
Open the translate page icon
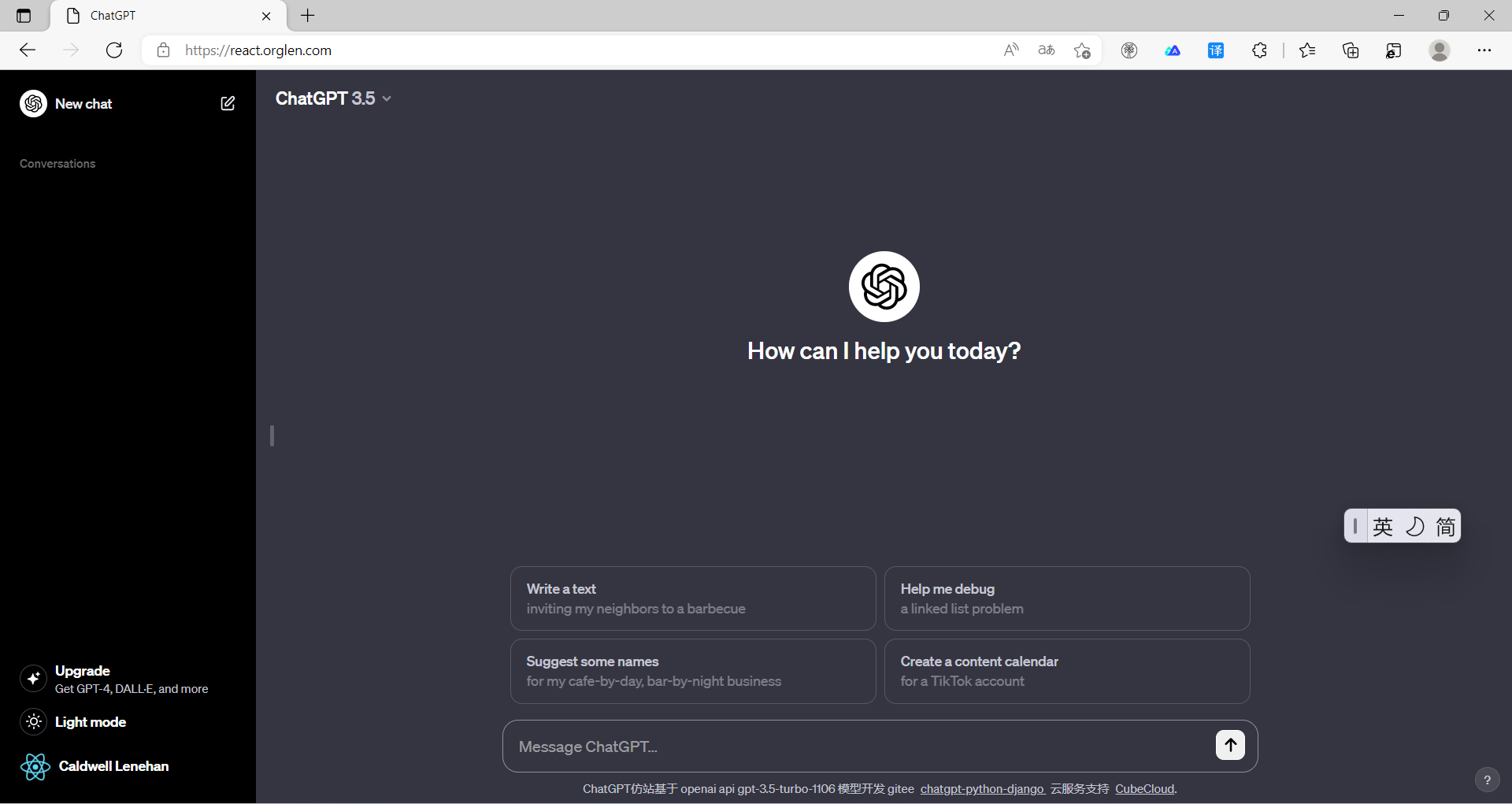pos(1047,50)
